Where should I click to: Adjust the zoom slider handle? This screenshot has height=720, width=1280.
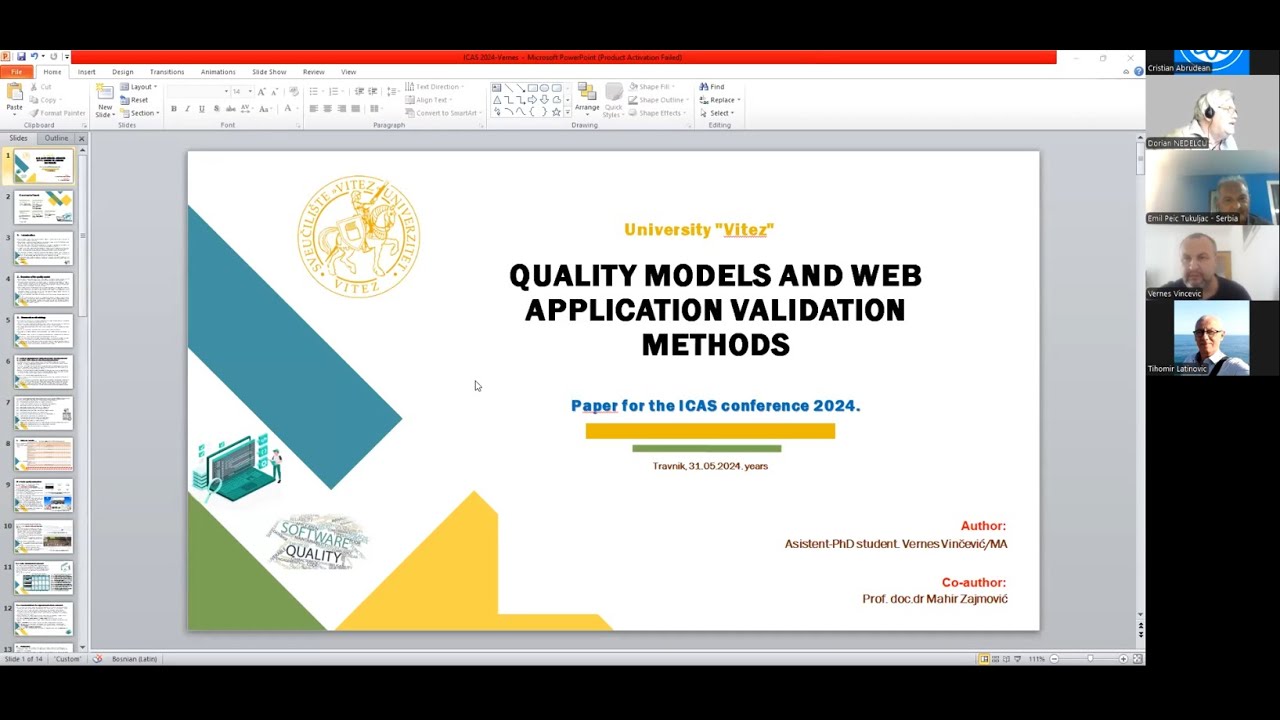pyautogui.click(x=1090, y=659)
